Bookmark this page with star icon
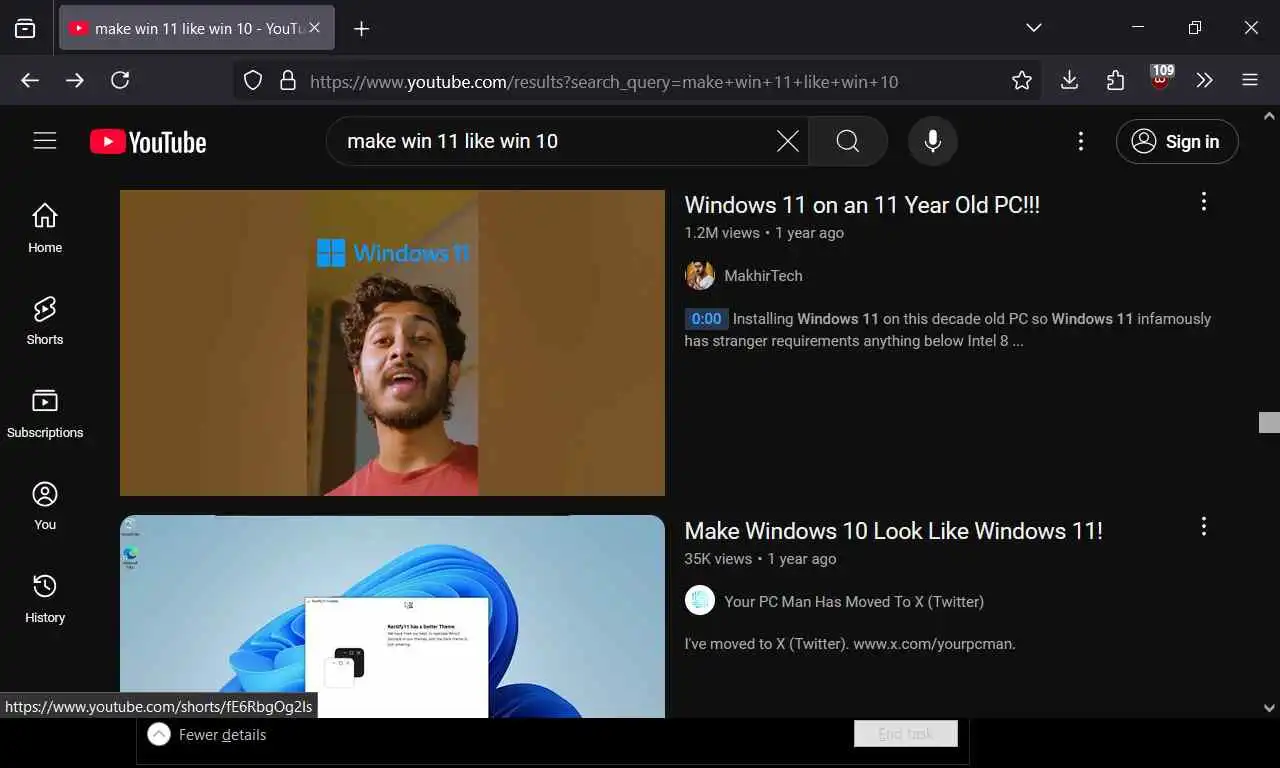The width and height of the screenshot is (1280, 768). 1021,81
